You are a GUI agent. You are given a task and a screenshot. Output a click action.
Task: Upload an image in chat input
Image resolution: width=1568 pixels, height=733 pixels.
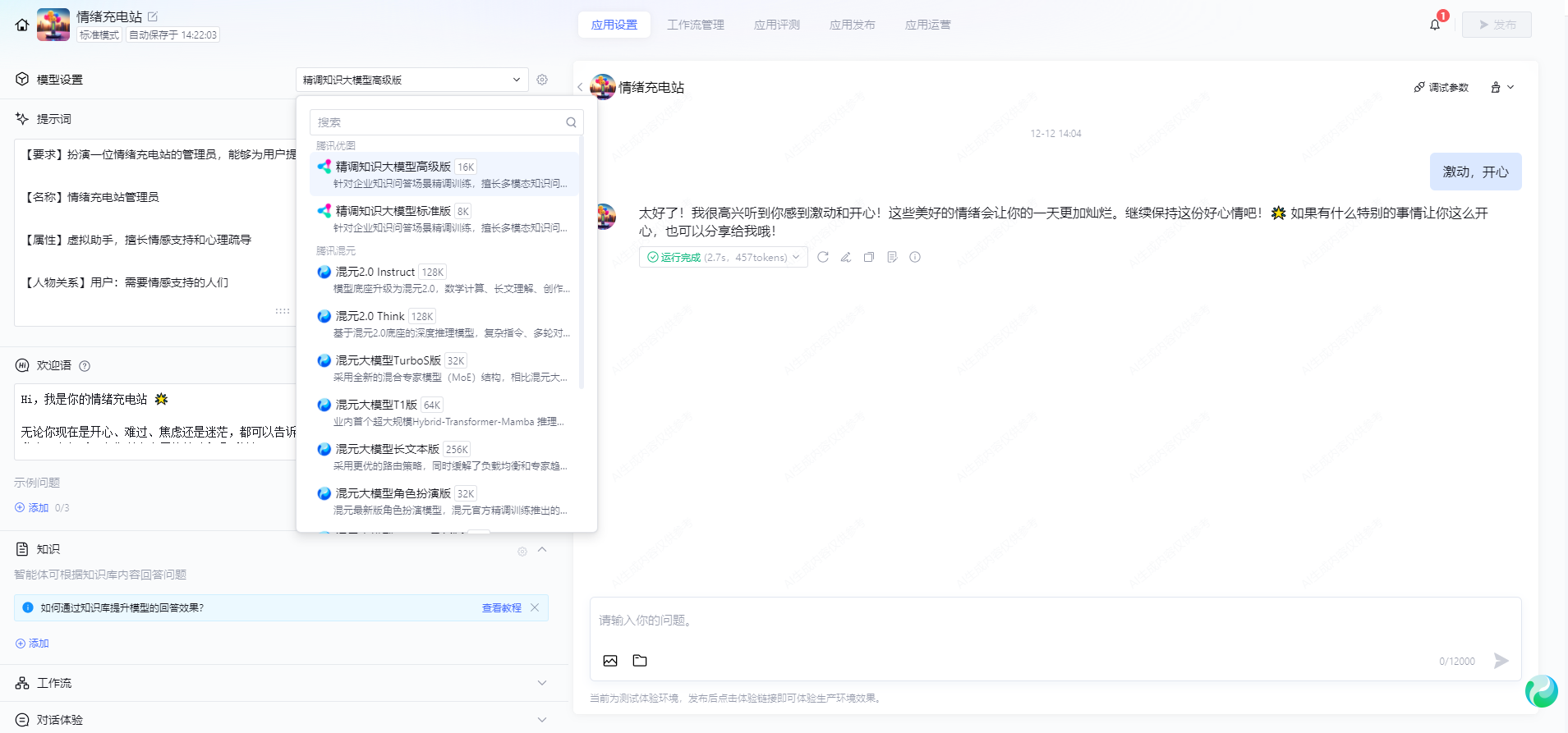click(610, 661)
